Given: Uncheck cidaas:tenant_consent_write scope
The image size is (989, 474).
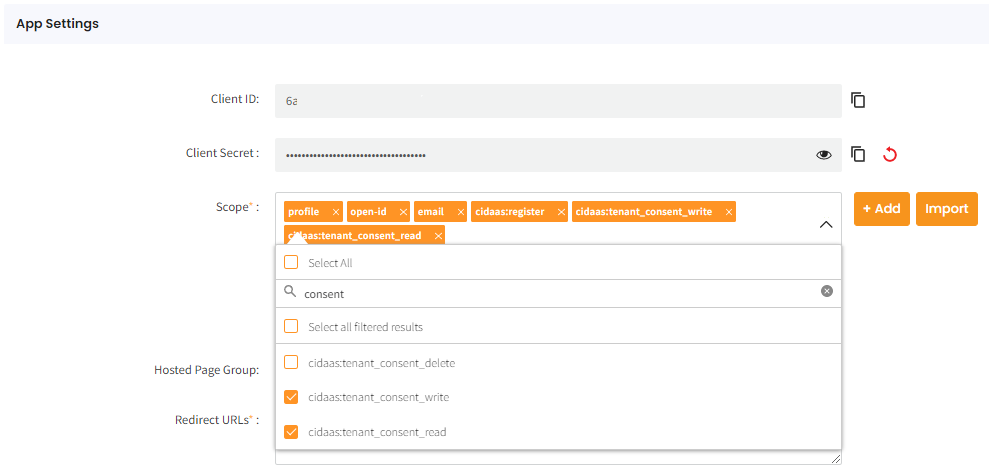Looking at the screenshot, I should click(292, 397).
